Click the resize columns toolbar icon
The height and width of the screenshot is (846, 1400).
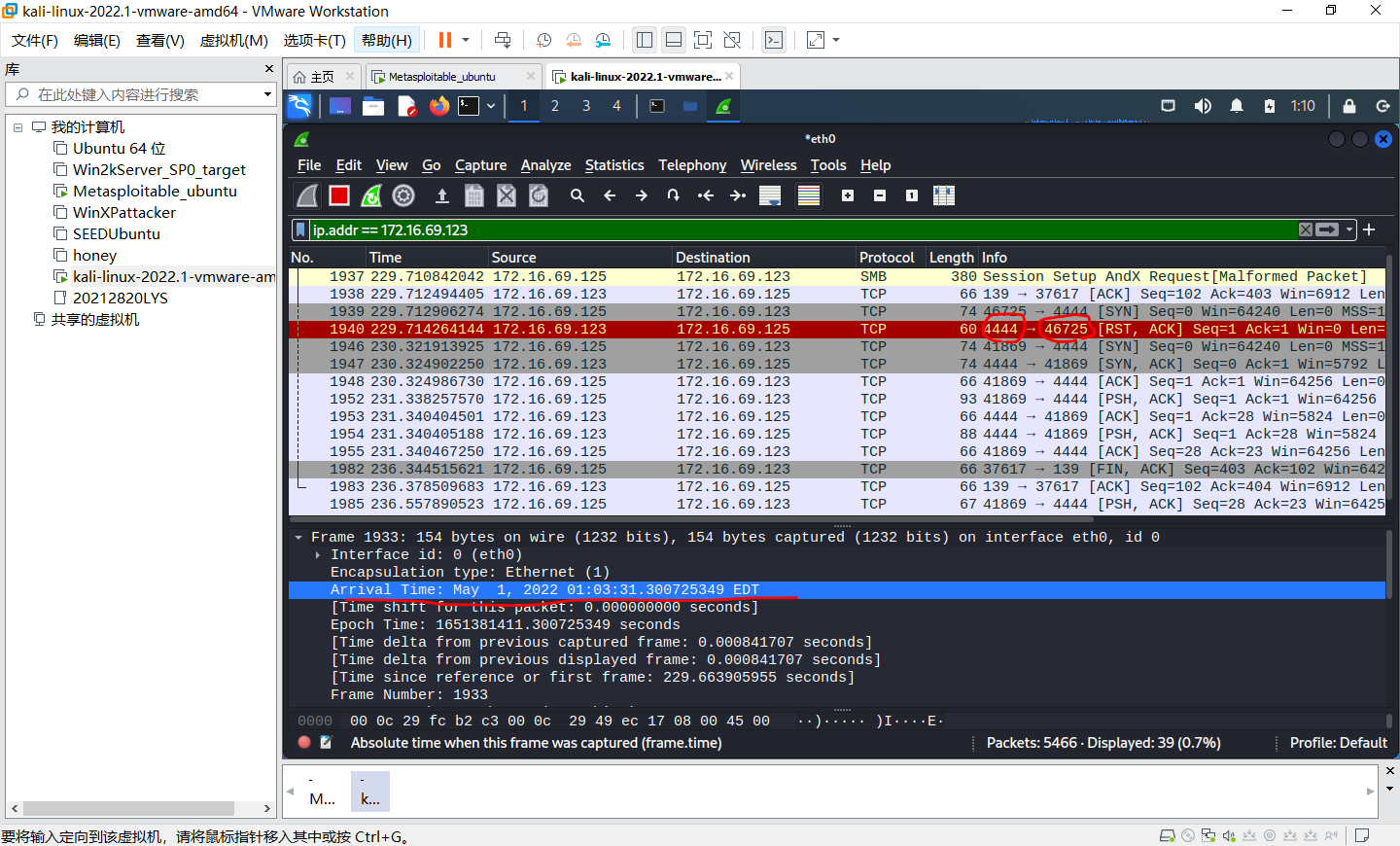pos(944,195)
